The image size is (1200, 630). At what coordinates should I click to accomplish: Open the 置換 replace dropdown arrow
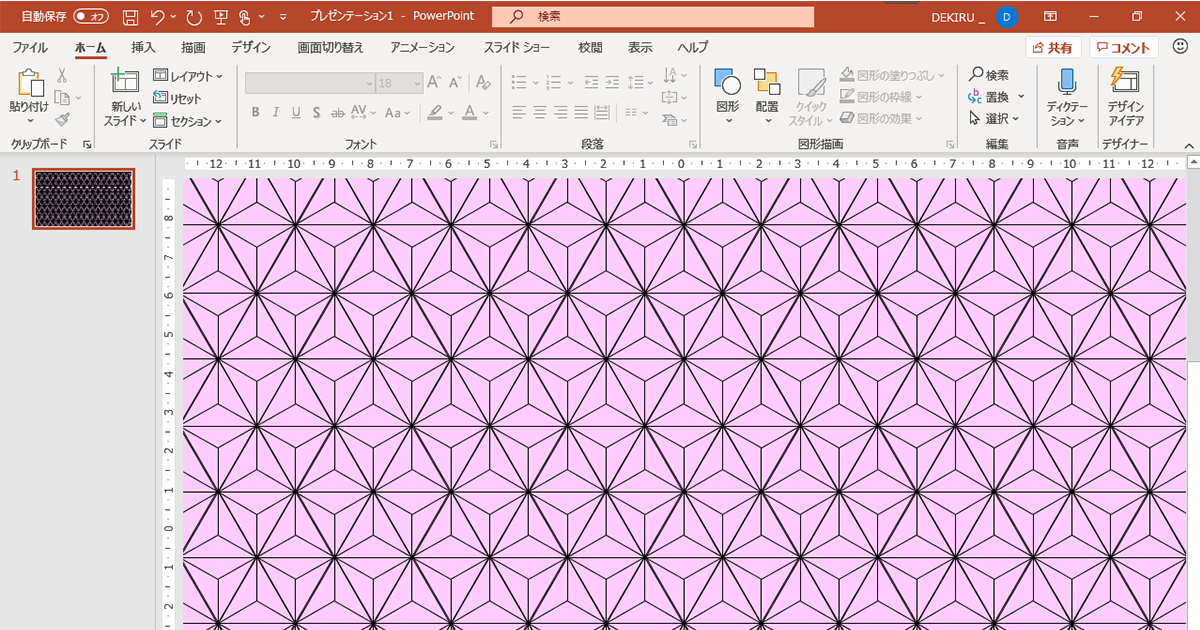(1021, 97)
